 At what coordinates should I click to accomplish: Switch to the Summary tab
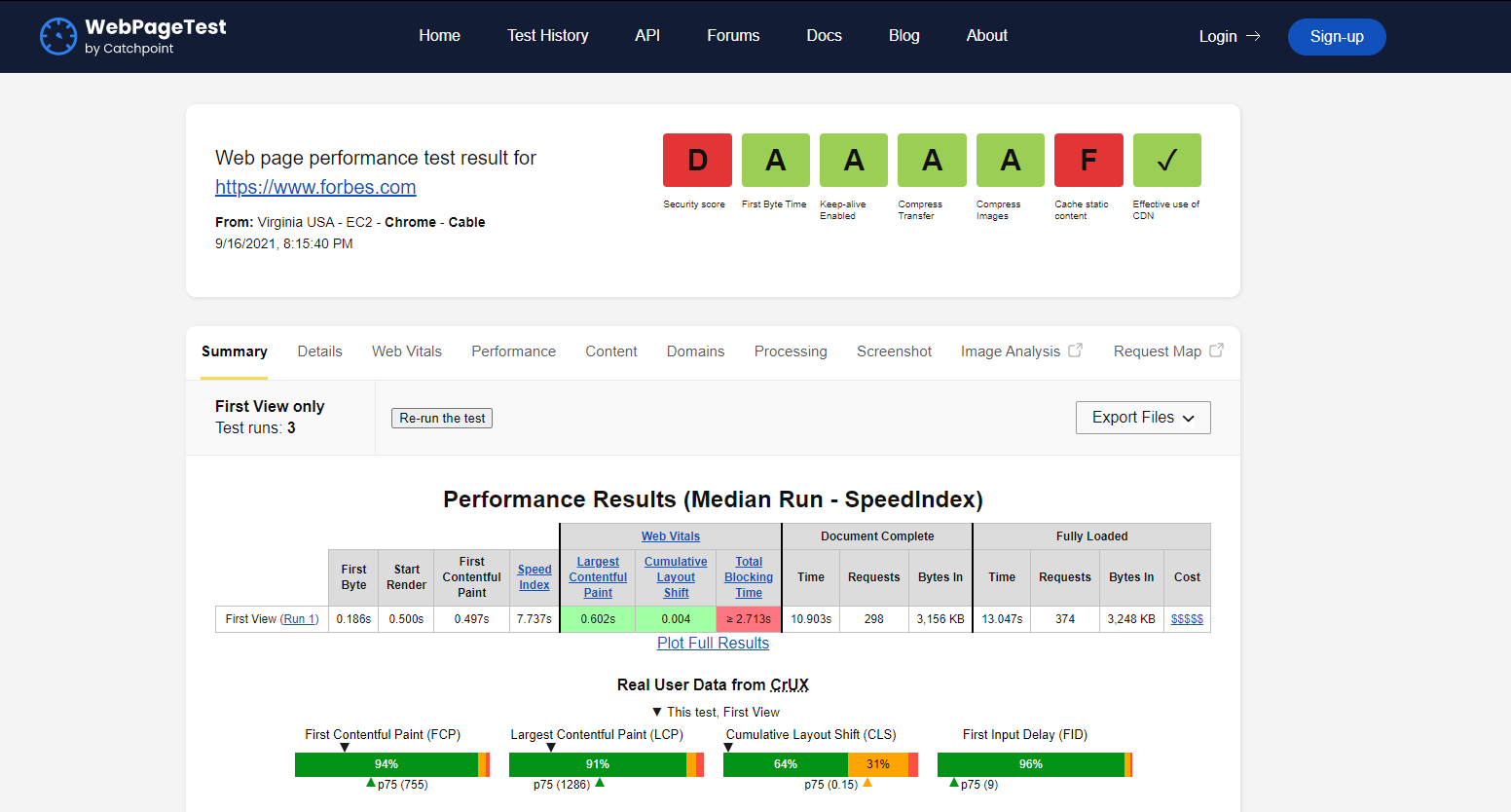(235, 351)
